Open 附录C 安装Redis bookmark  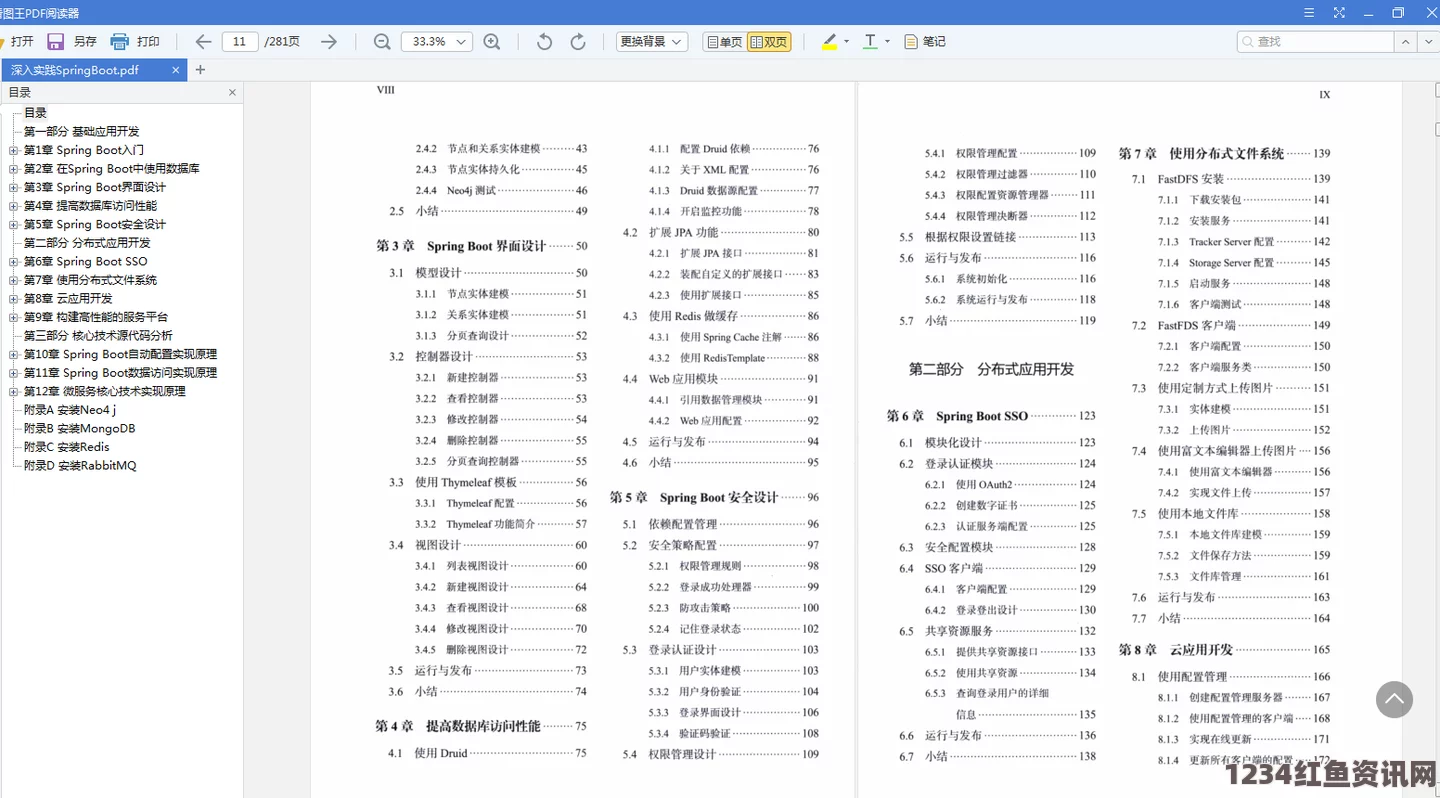66,447
